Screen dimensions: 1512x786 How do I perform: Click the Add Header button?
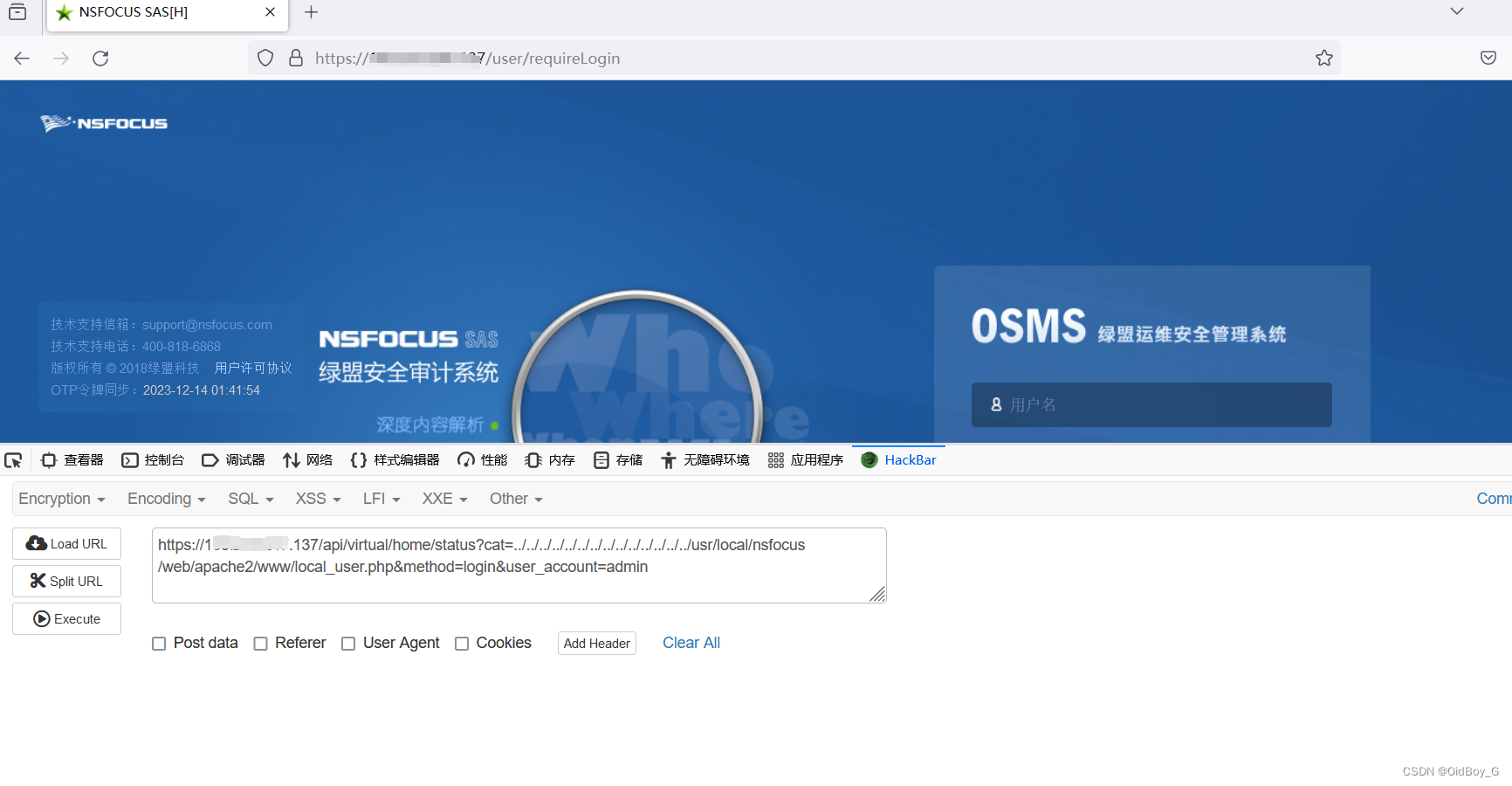pyautogui.click(x=597, y=643)
